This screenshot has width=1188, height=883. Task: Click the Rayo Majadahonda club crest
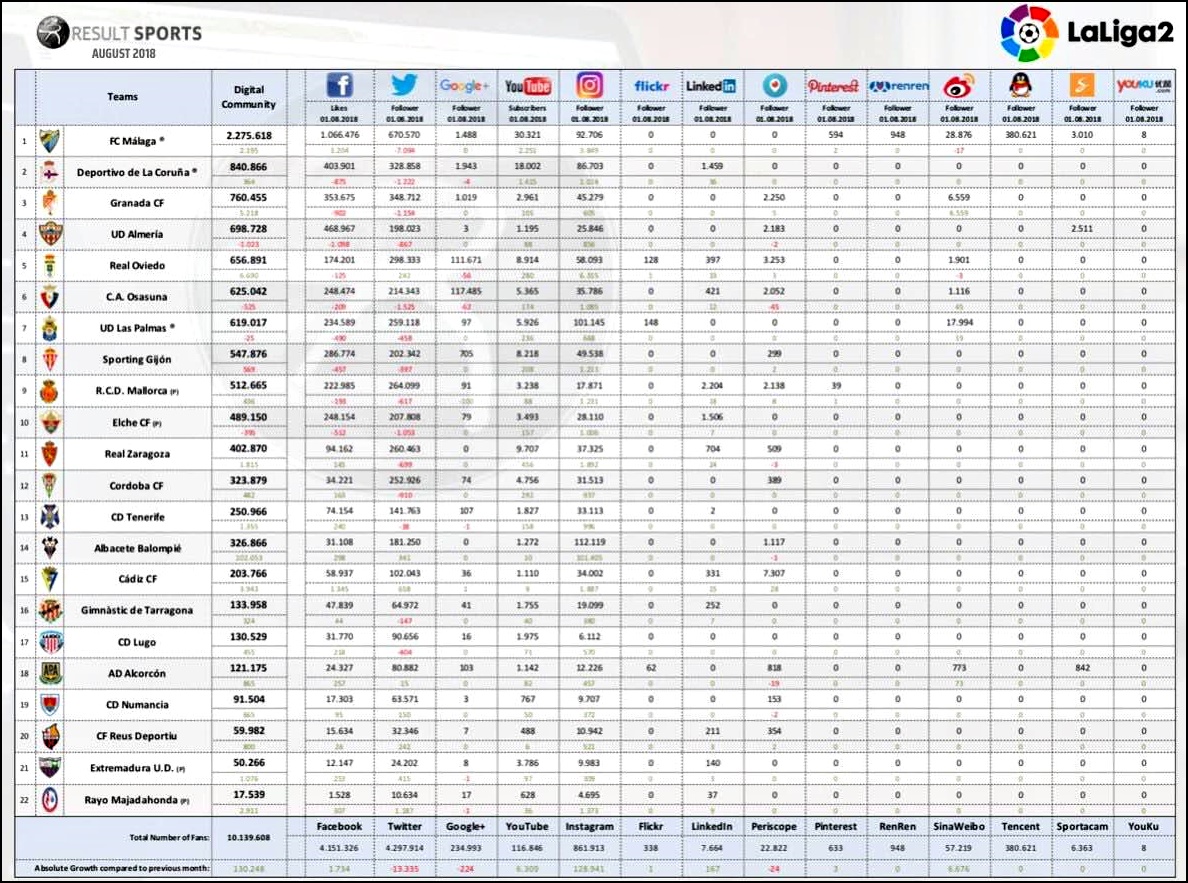[50, 800]
